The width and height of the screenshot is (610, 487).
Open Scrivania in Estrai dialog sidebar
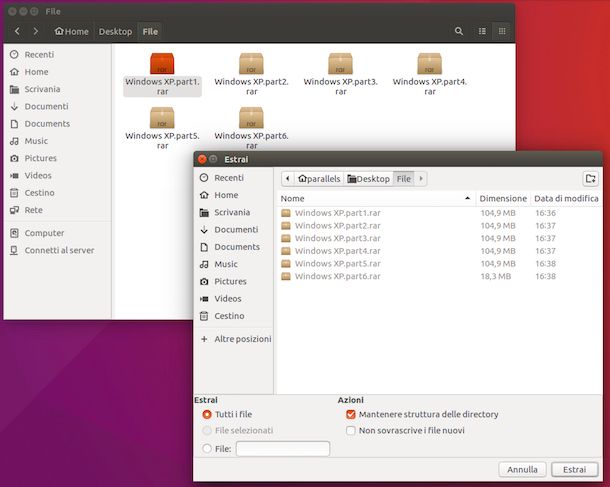(x=233, y=212)
